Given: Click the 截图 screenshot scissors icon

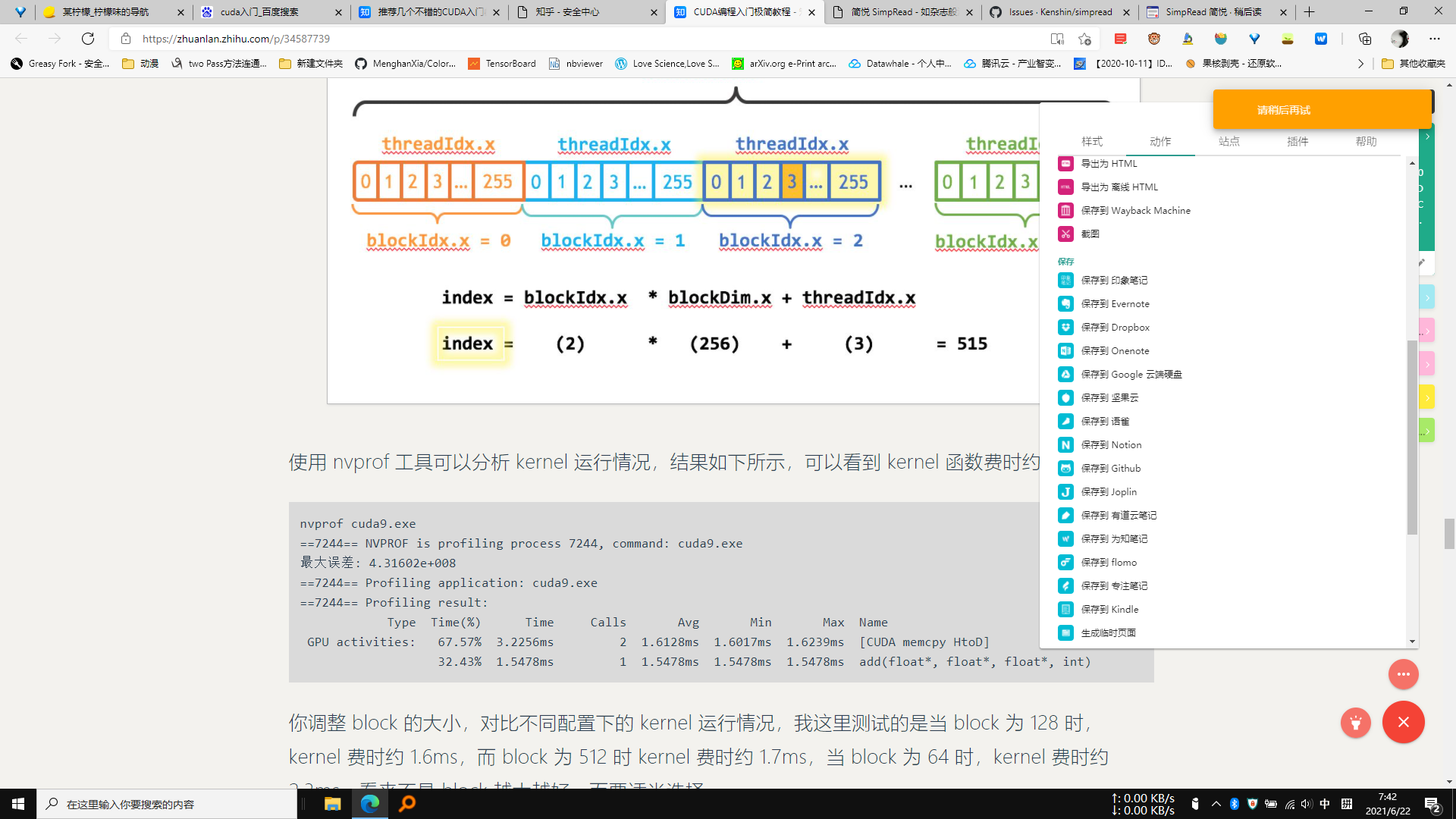Looking at the screenshot, I should [x=1065, y=234].
